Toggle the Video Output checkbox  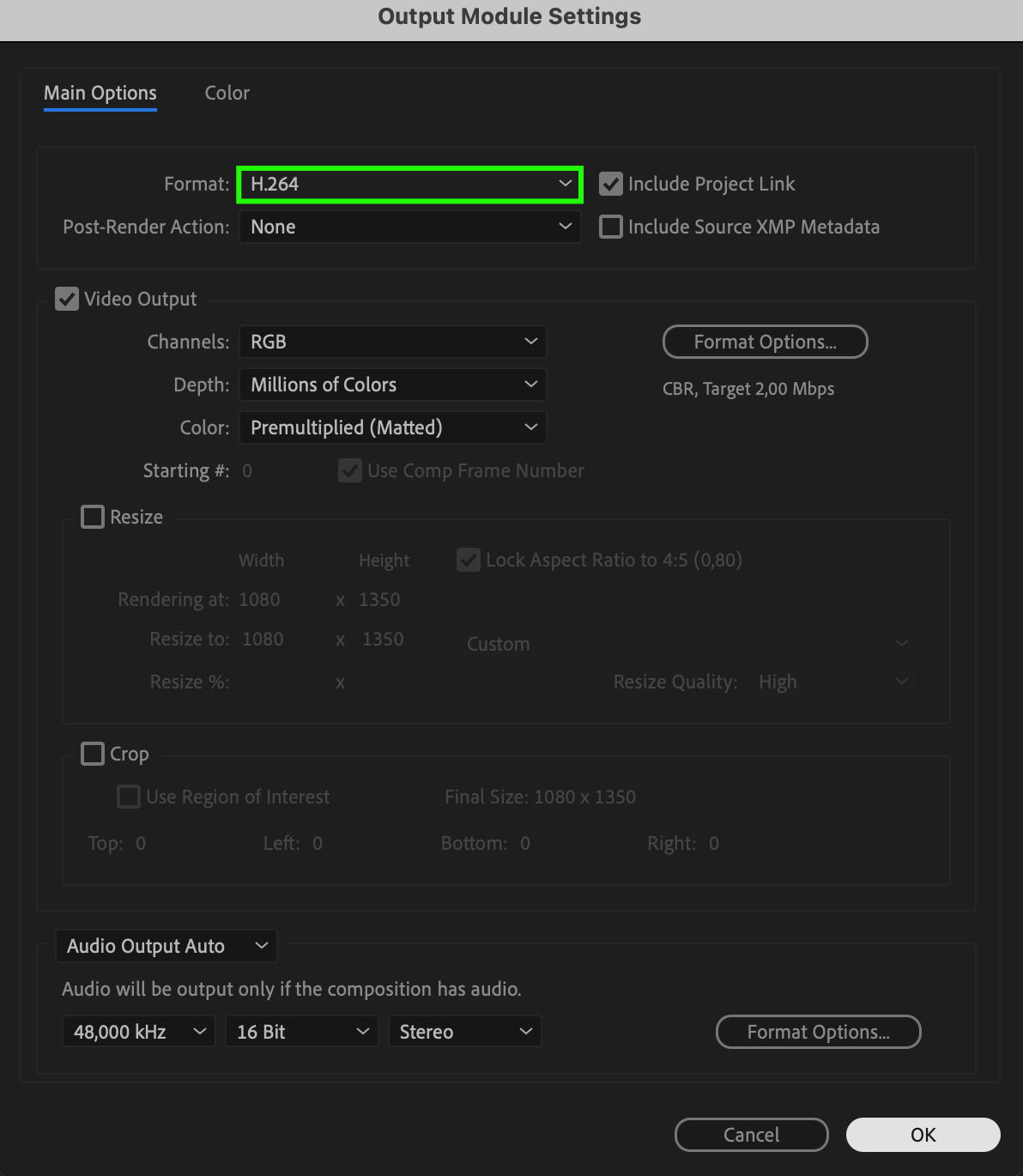(67, 299)
